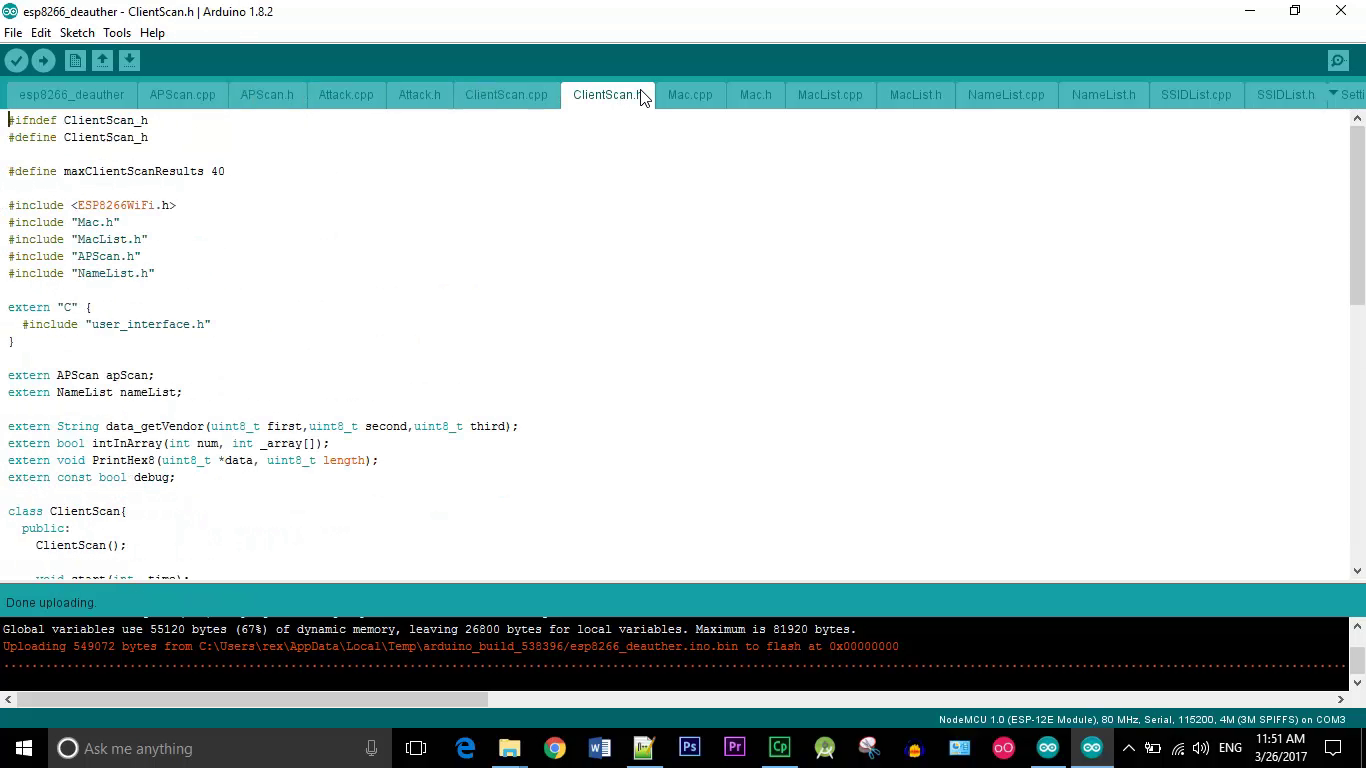Click the ESP8266WiFi.h include line
1366x768 pixels.
pyautogui.click(x=92, y=205)
